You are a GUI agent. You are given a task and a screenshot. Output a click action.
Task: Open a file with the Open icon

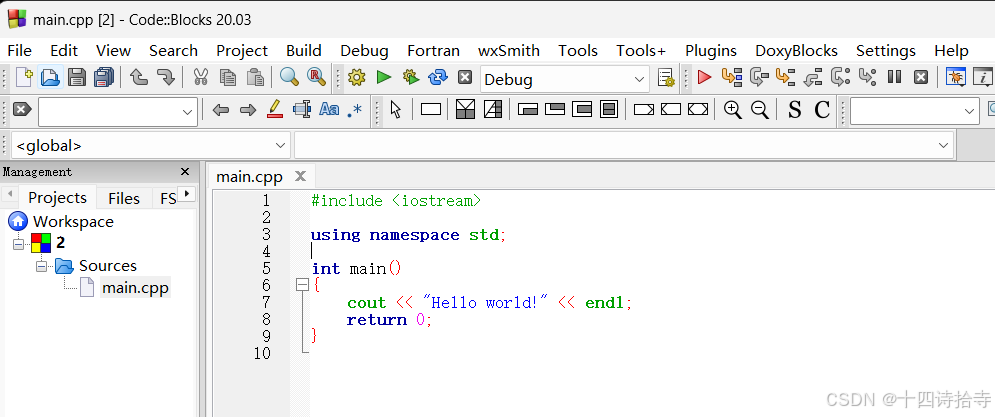(50, 77)
